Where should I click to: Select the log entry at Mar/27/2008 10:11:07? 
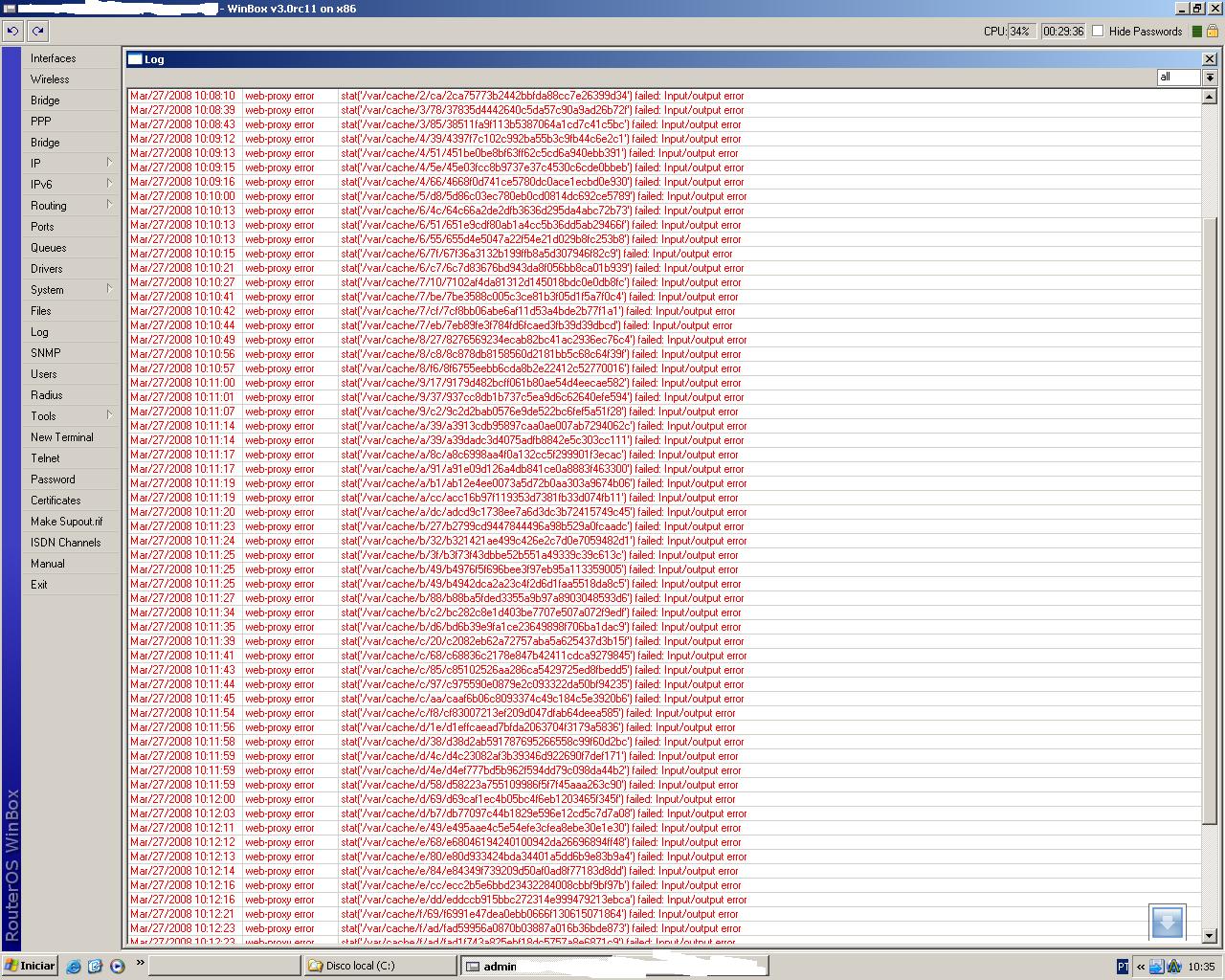click(664, 412)
